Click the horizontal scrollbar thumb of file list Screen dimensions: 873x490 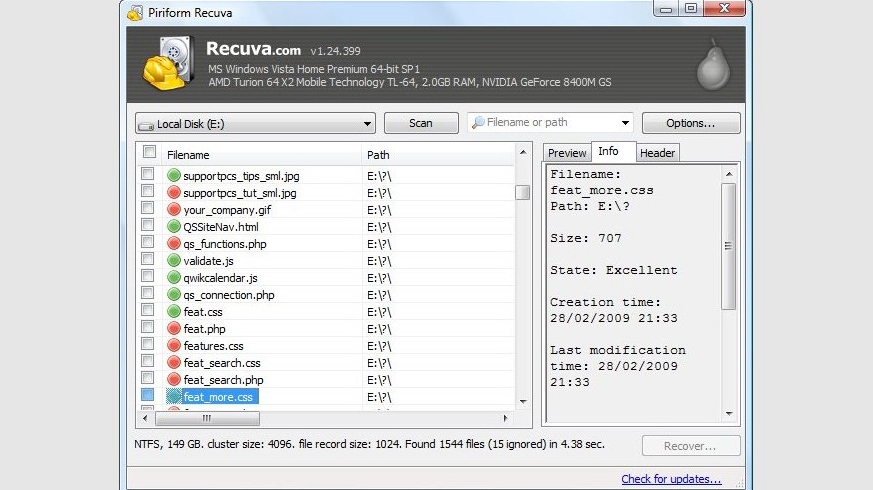coord(207,418)
